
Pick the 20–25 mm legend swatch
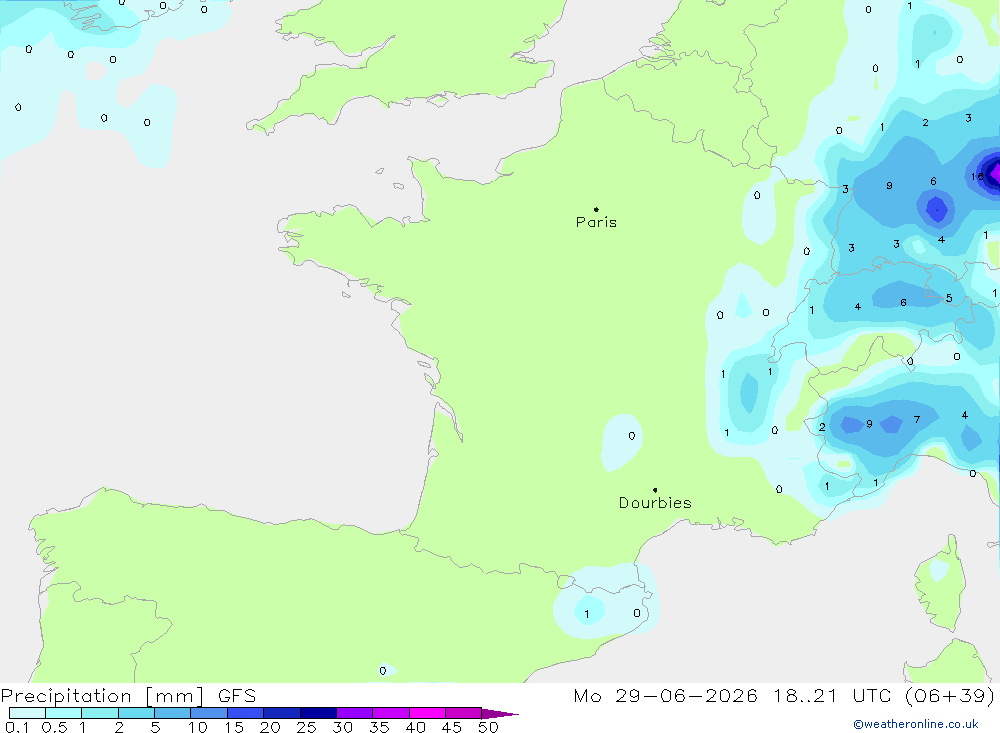tap(282, 713)
